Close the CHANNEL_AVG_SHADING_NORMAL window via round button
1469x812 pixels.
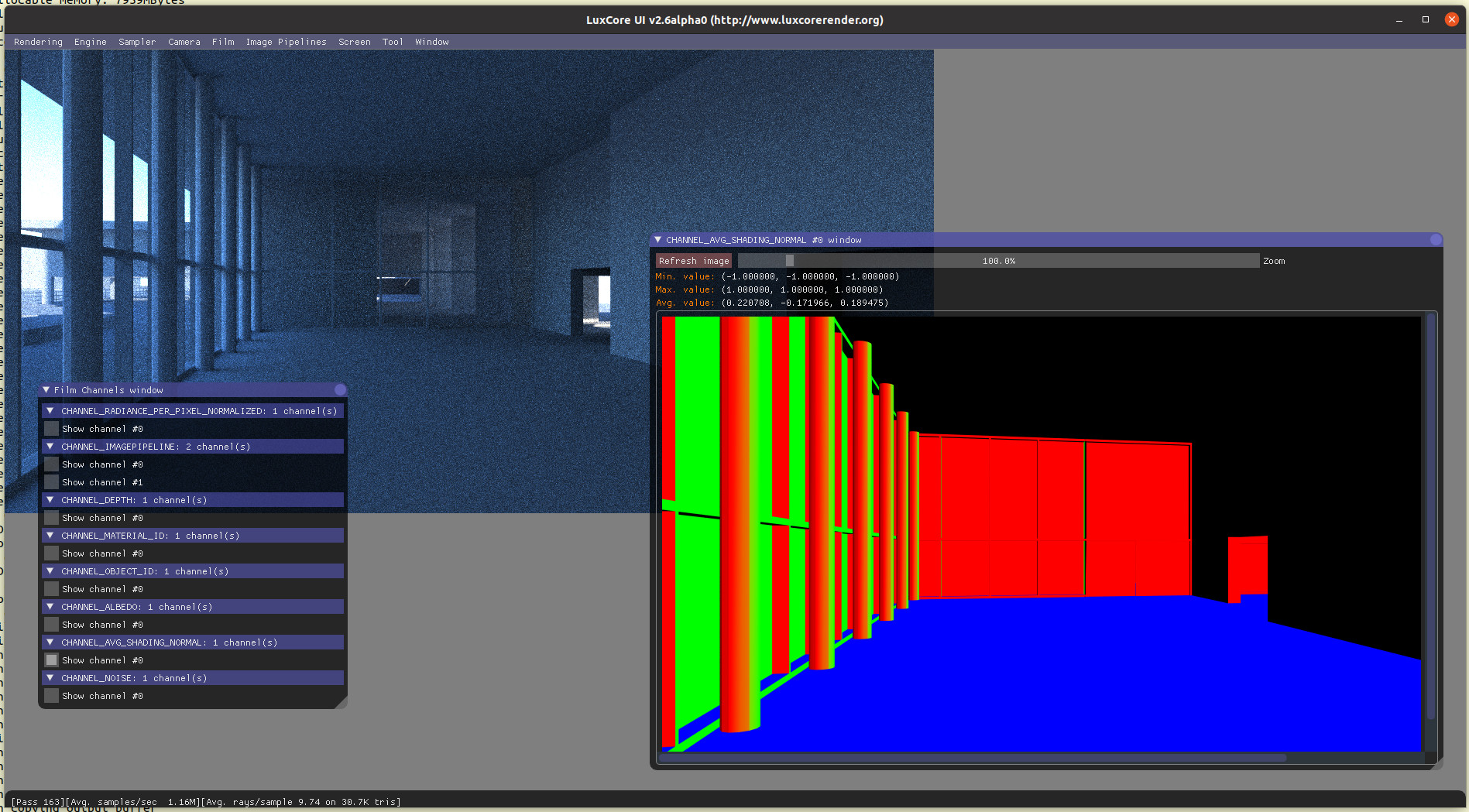tap(1436, 240)
